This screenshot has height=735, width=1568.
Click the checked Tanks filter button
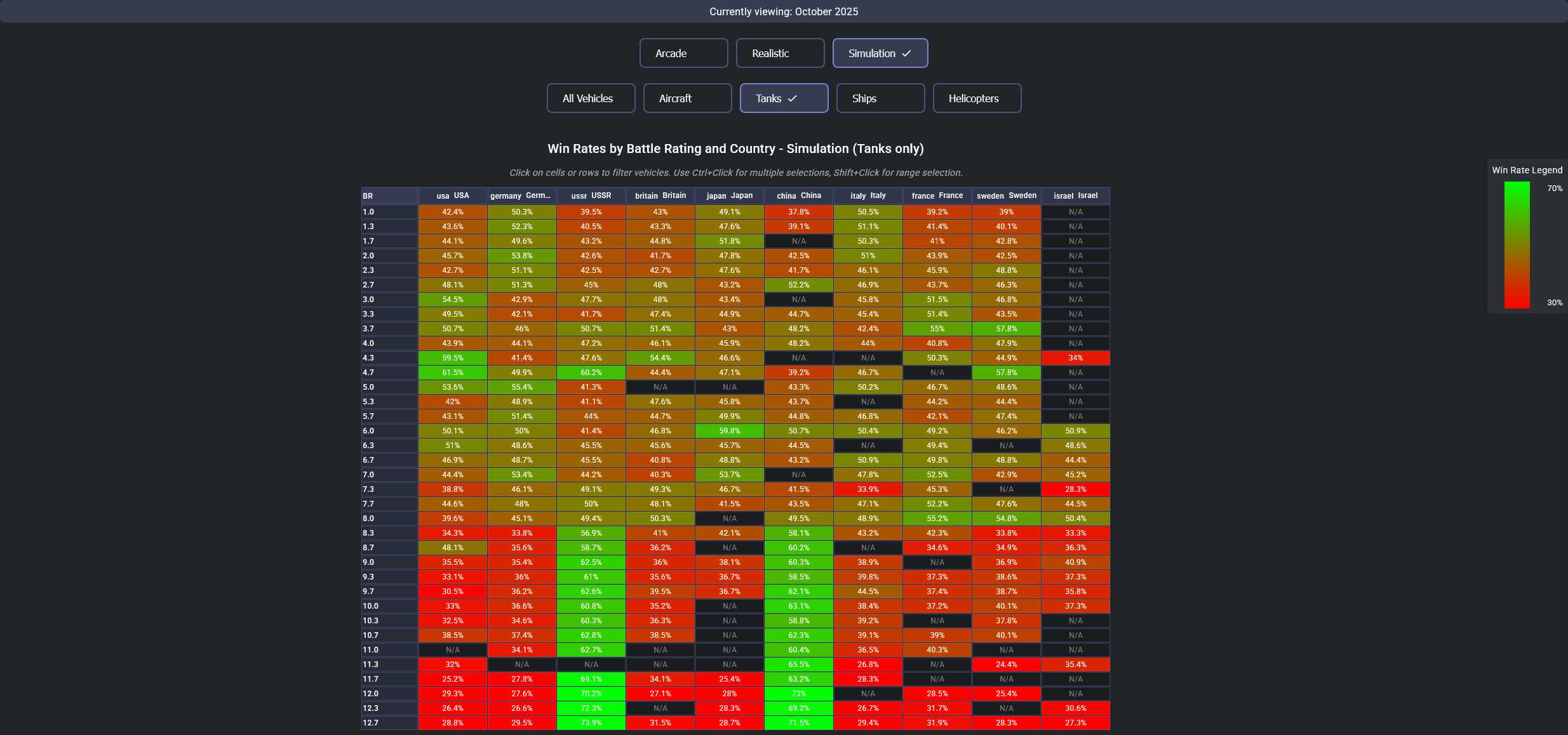point(784,98)
